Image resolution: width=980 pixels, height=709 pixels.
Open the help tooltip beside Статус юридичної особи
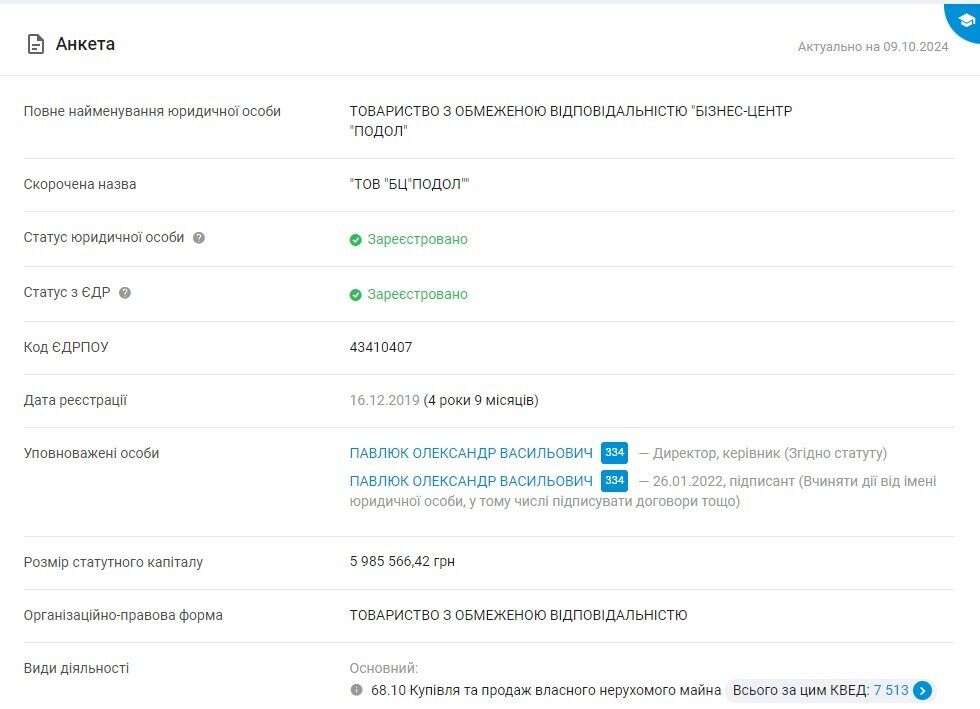click(x=199, y=238)
